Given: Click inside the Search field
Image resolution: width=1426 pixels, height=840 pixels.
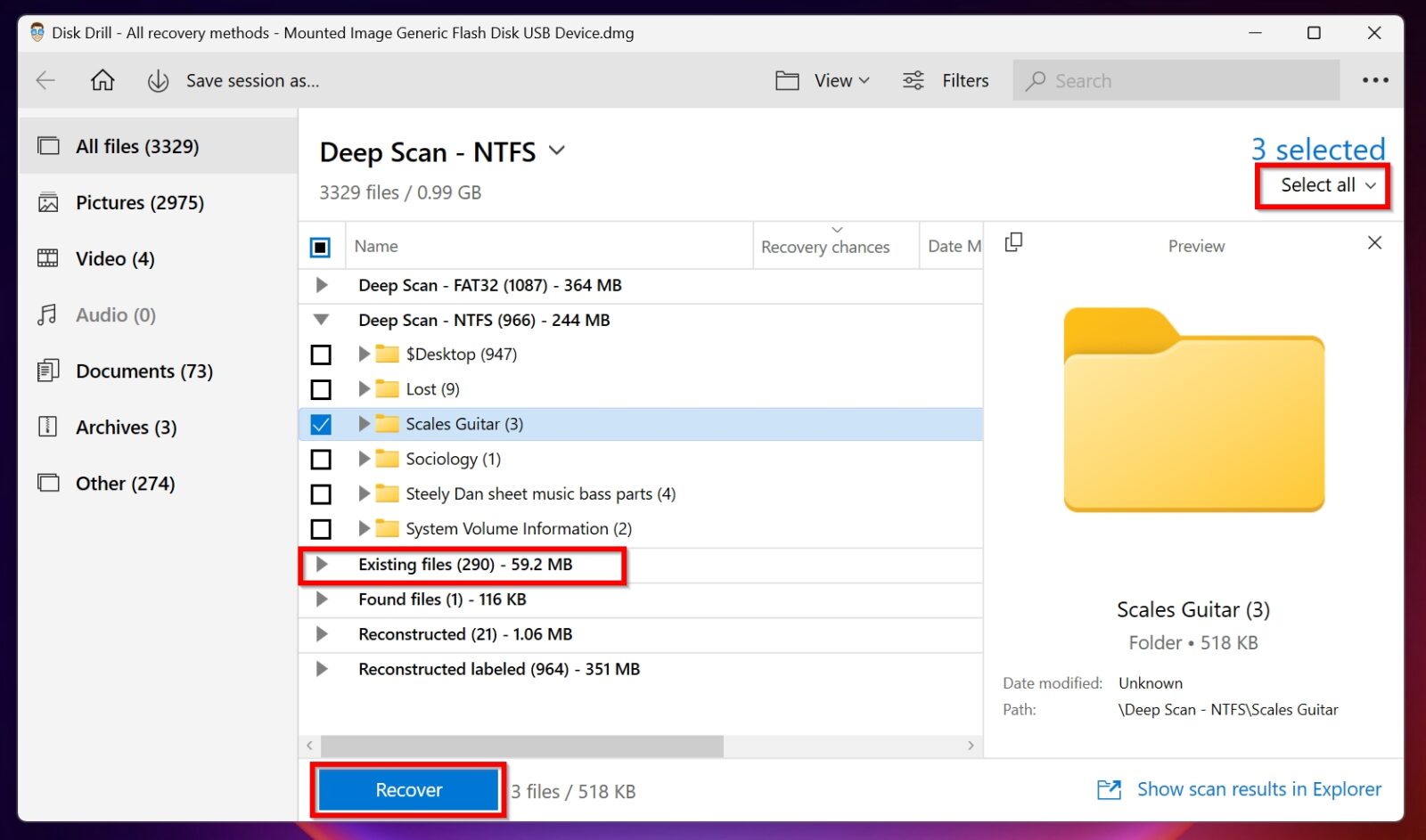Looking at the screenshot, I should (1175, 80).
